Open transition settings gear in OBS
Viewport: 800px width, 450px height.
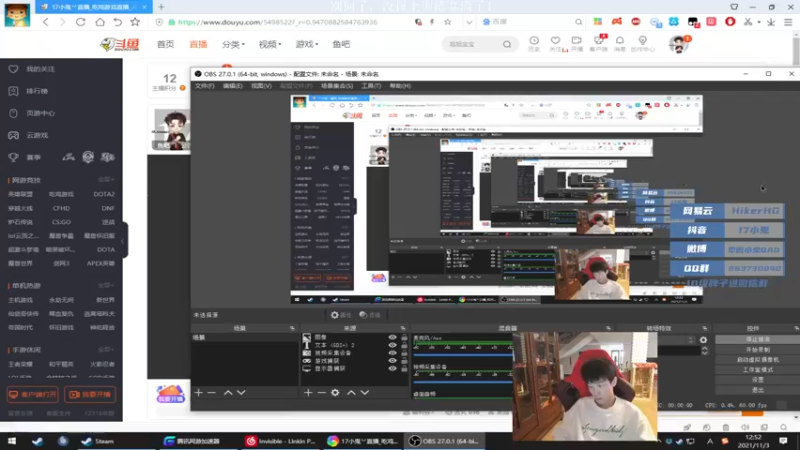click(704, 340)
